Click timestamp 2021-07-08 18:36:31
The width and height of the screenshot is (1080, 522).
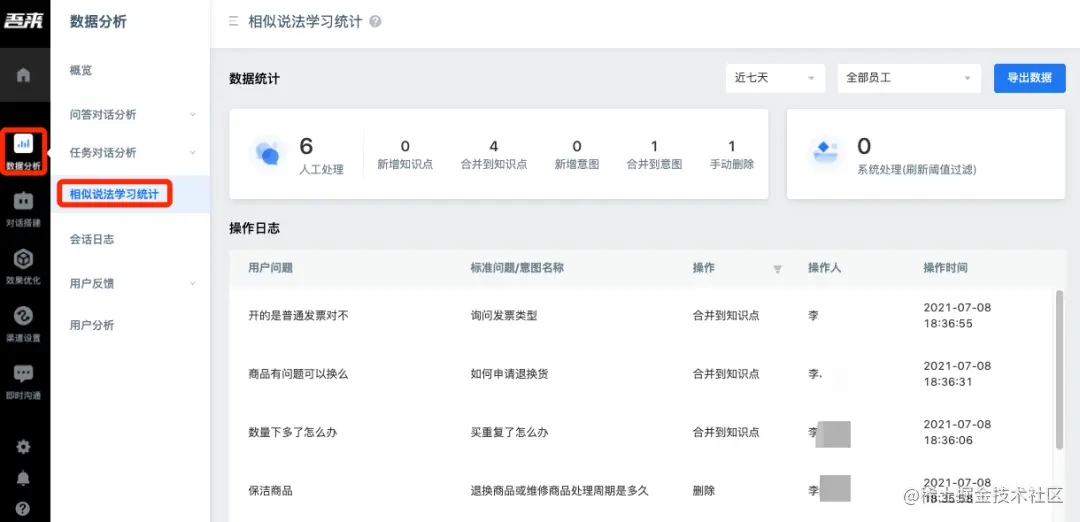coord(957,374)
